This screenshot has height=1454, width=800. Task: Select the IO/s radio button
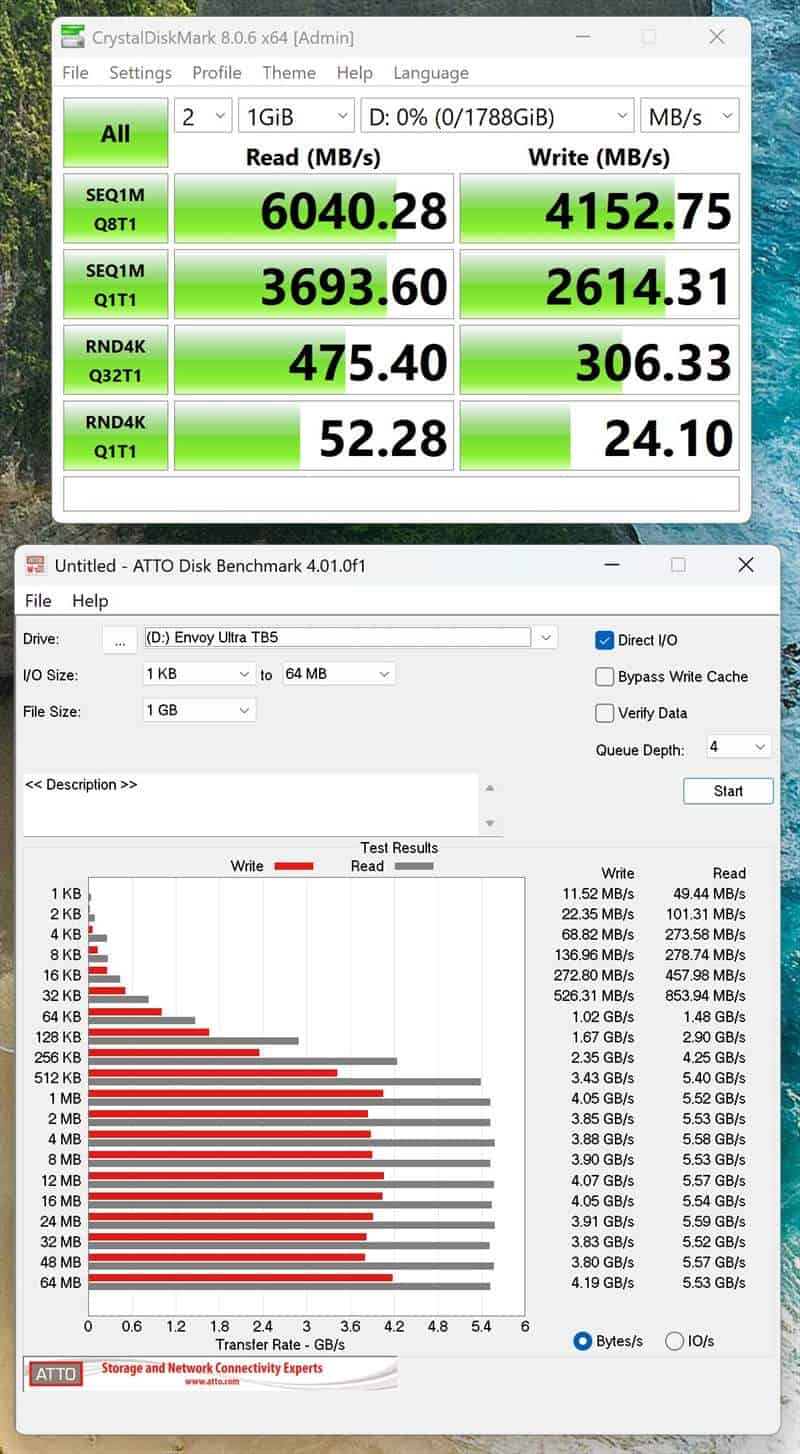(x=675, y=1341)
